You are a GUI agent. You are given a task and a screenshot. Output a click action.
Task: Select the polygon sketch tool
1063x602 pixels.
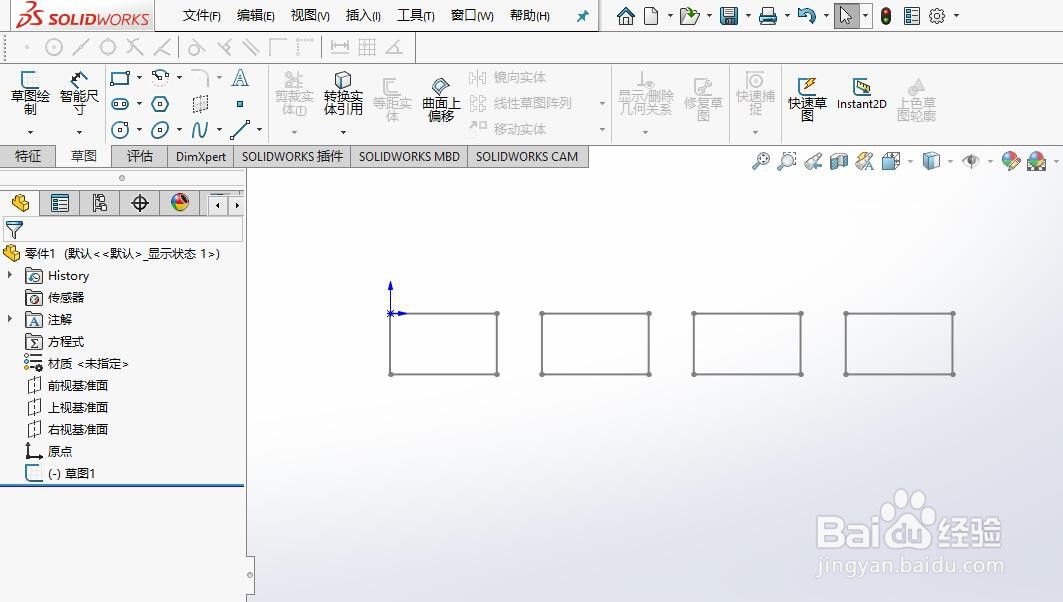(x=160, y=104)
